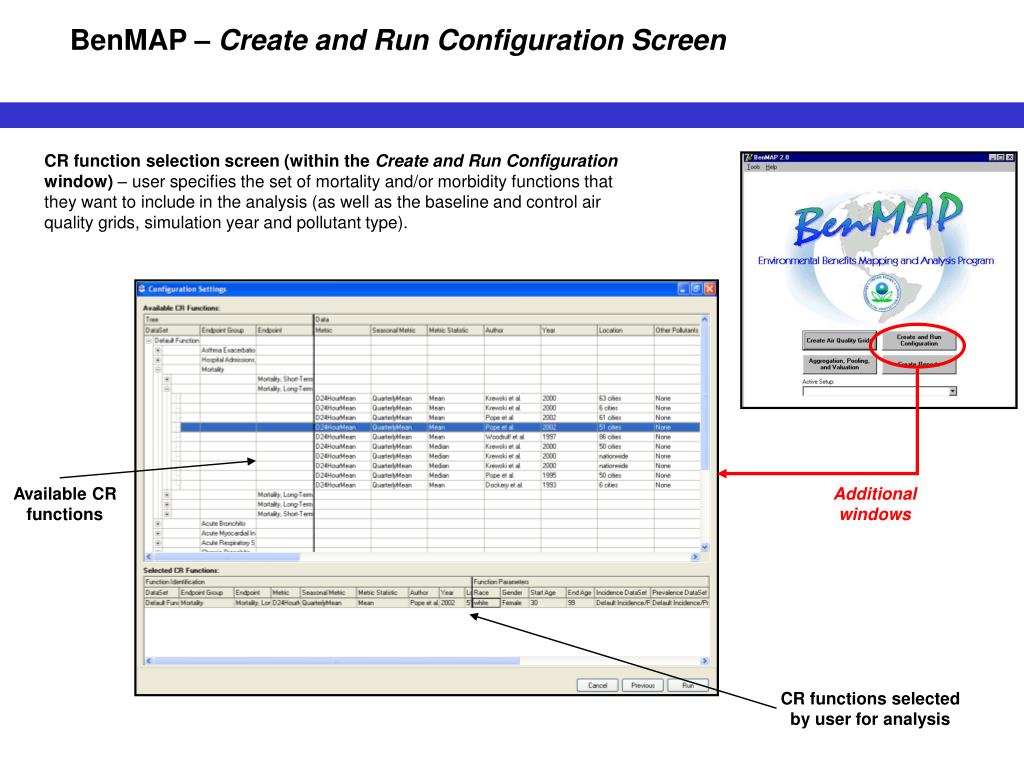Click the Author column header in Data pane
Viewport: 1024px width, 768px height.
point(511,330)
